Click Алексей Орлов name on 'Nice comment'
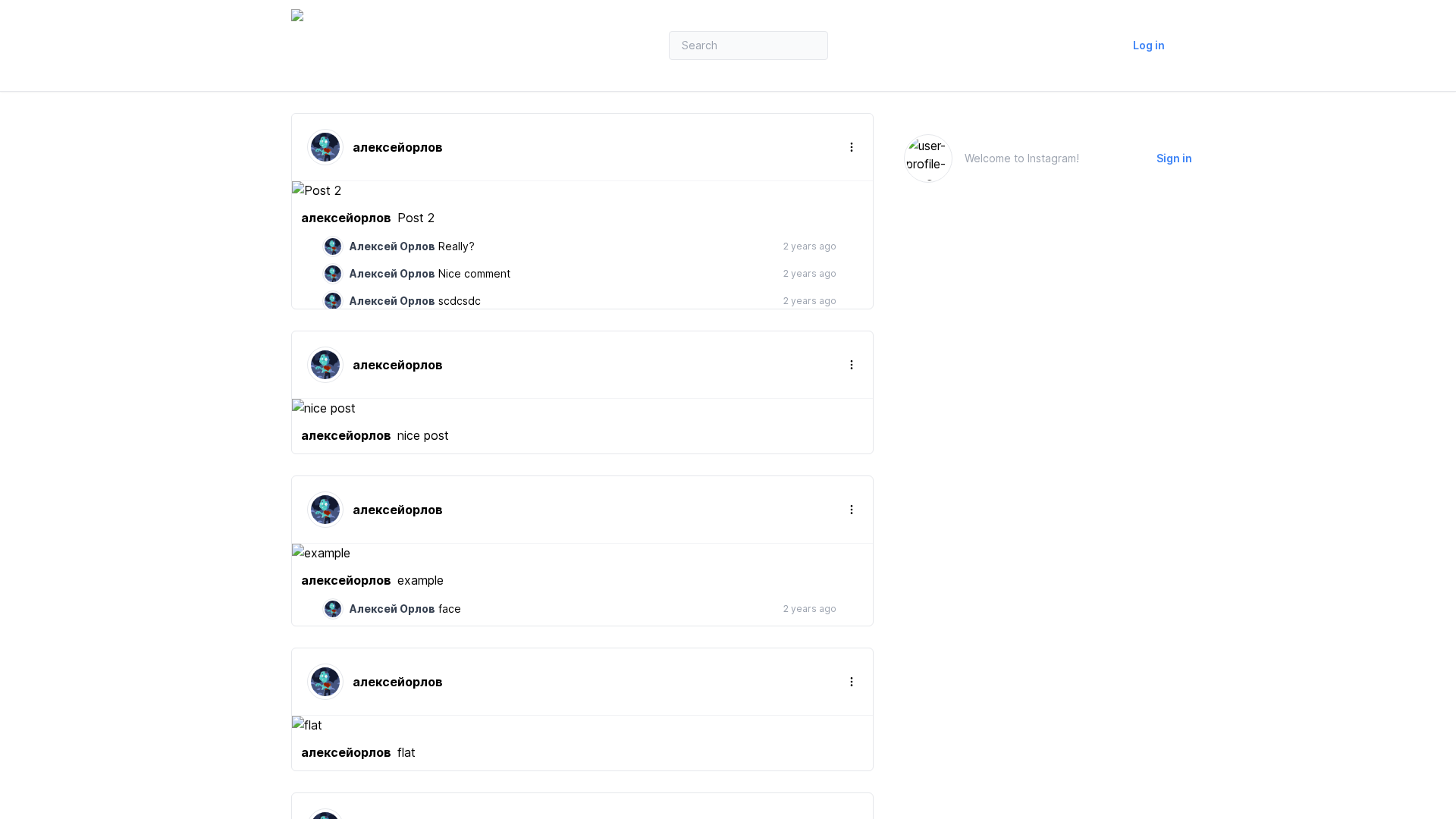Image resolution: width=1456 pixels, height=819 pixels. pos(392,274)
